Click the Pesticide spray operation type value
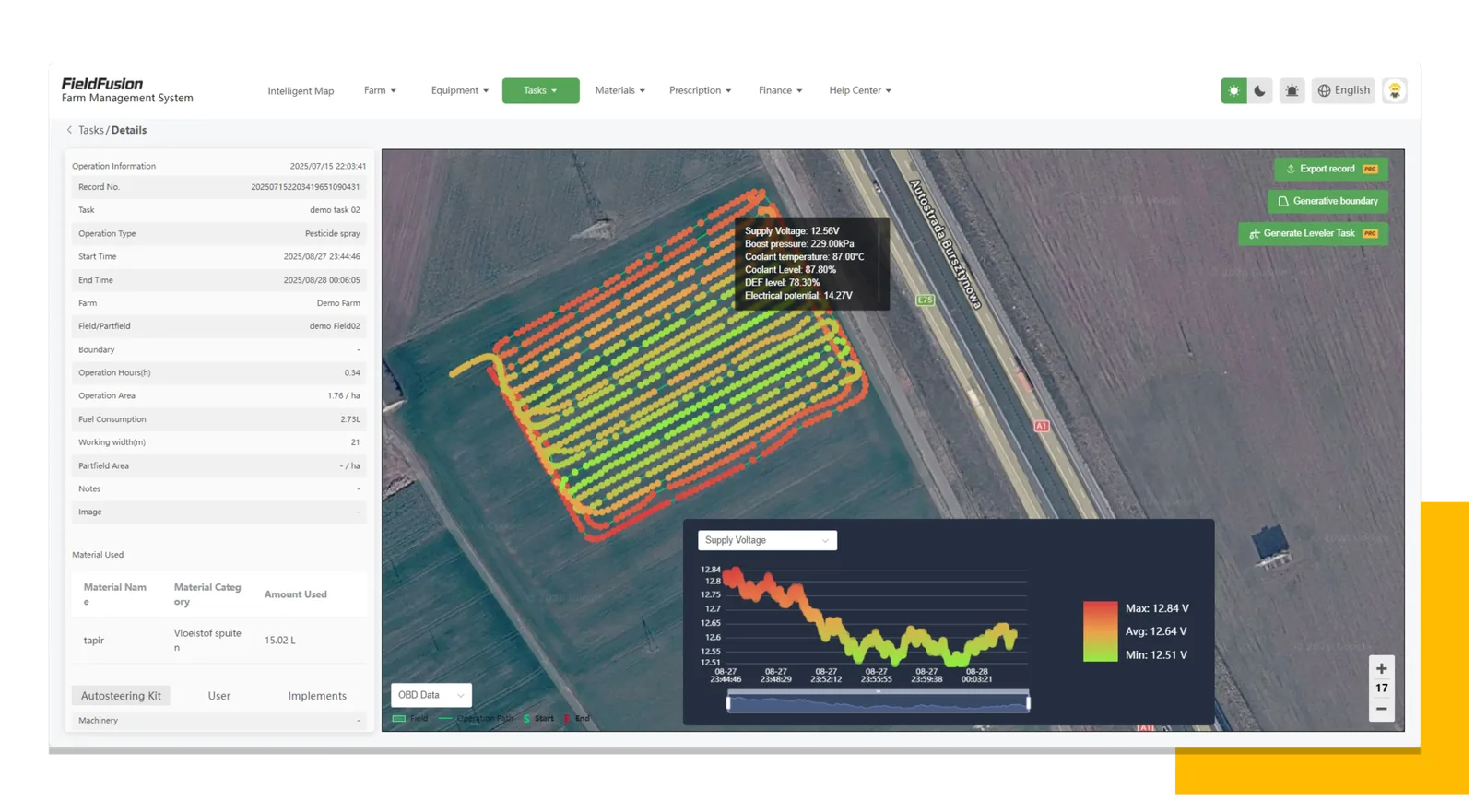The height and width of the screenshot is (812, 1475). (x=332, y=233)
